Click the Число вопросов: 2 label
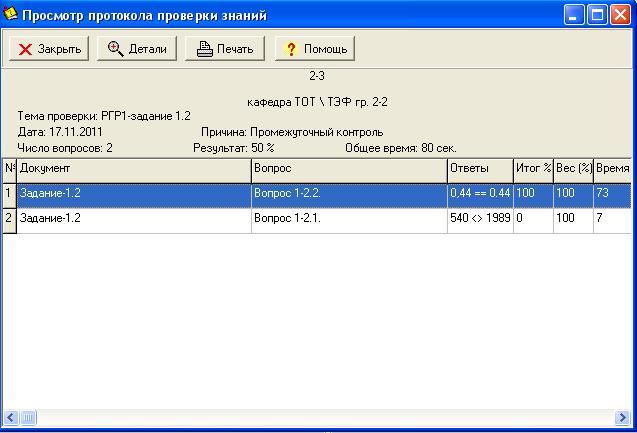 65,148
